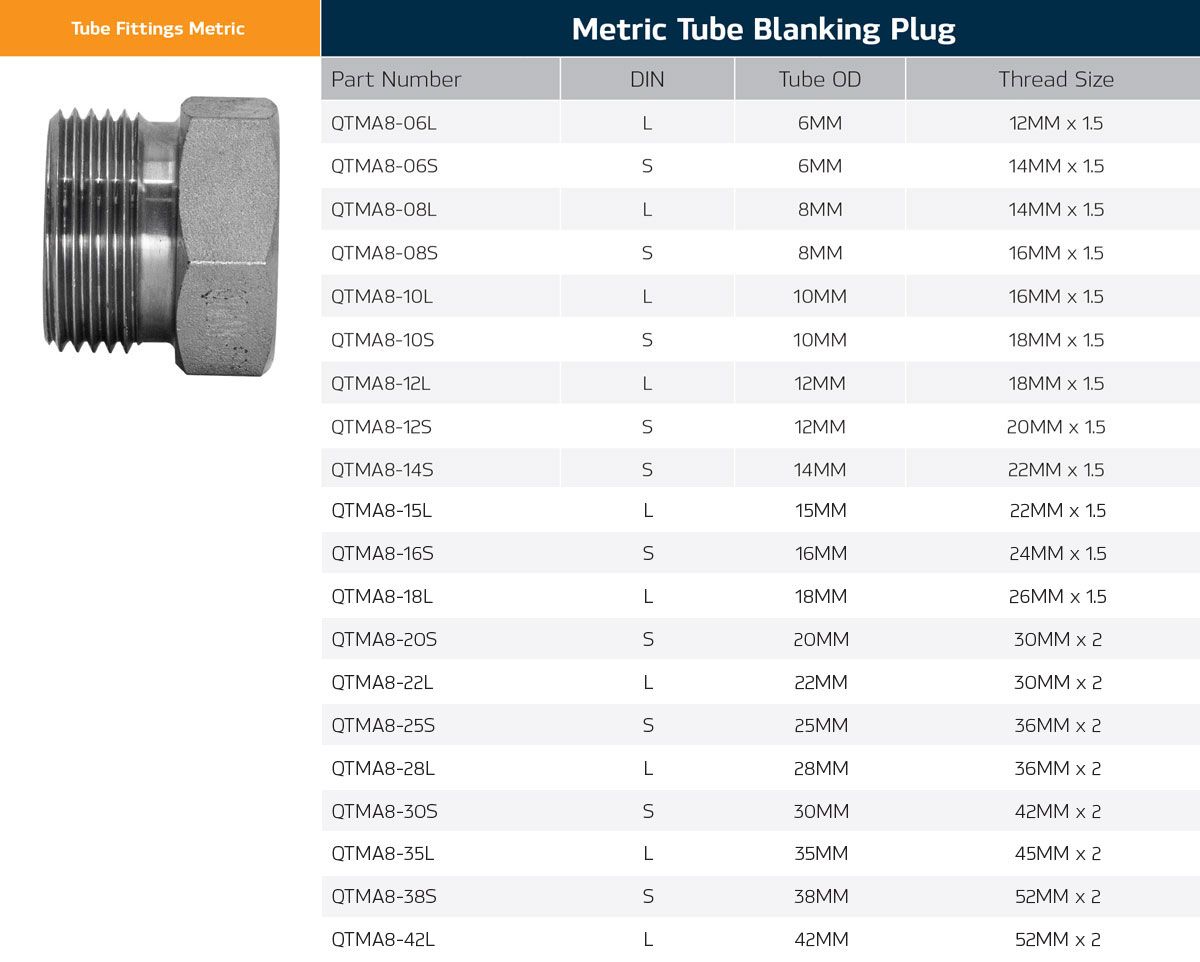Viewport: 1200px width, 962px height.
Task: Select the DIN column header
Action: 647,80
